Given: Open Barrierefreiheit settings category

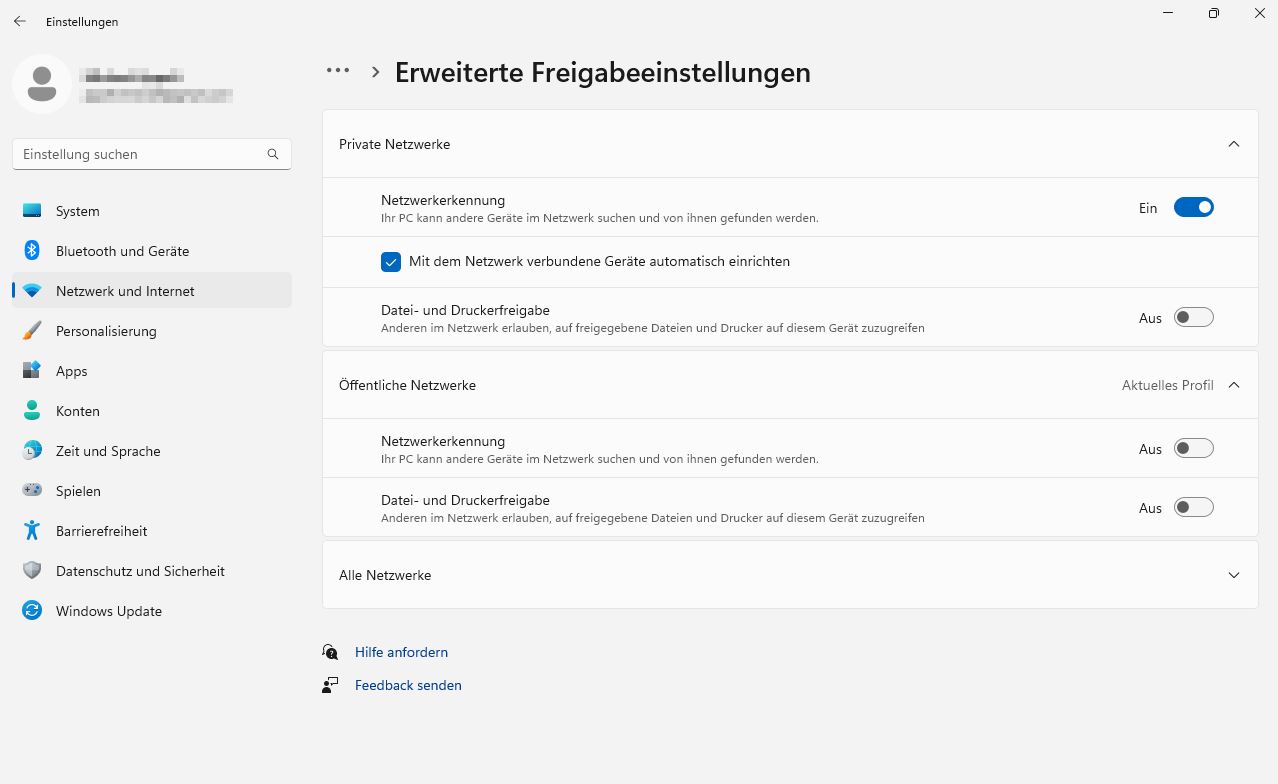Looking at the screenshot, I should 102,531.
